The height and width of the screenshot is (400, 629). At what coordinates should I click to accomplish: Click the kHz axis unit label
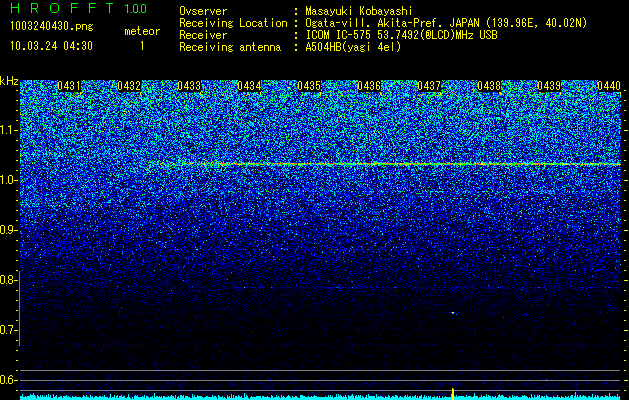[9, 81]
